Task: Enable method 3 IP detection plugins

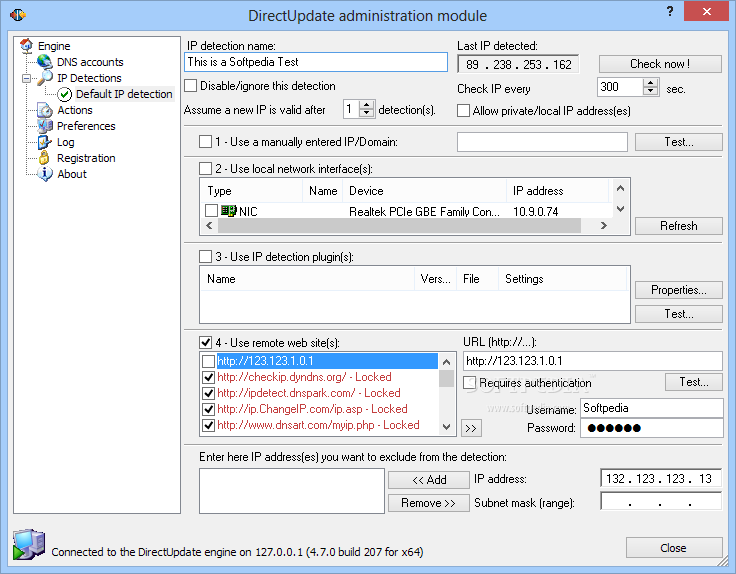Action: tap(206, 257)
